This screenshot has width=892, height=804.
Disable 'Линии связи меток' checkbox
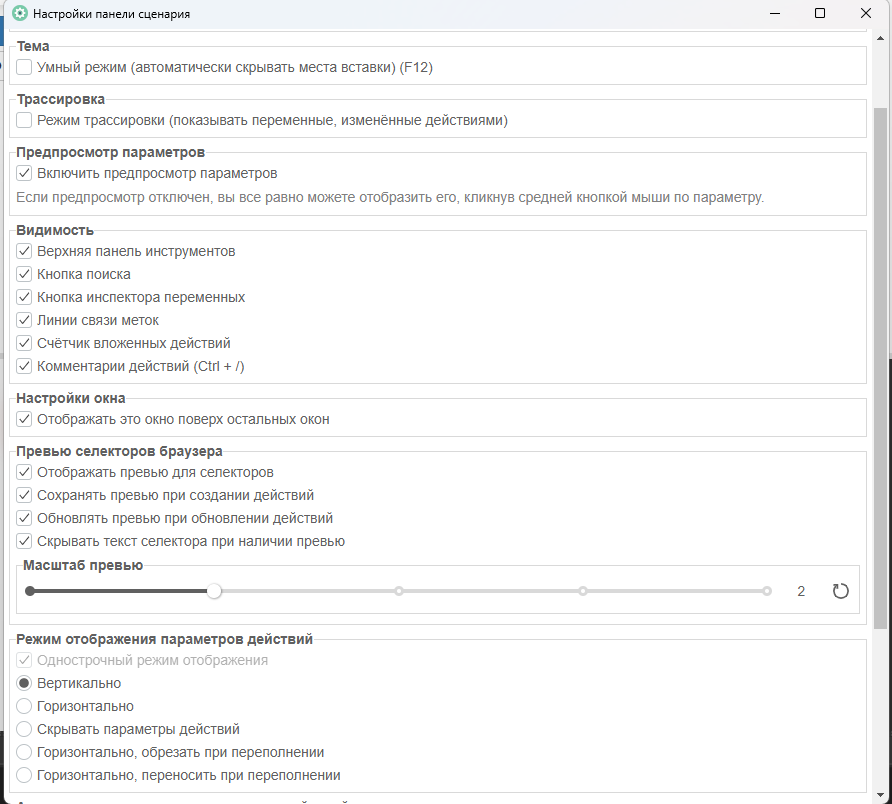point(25,320)
